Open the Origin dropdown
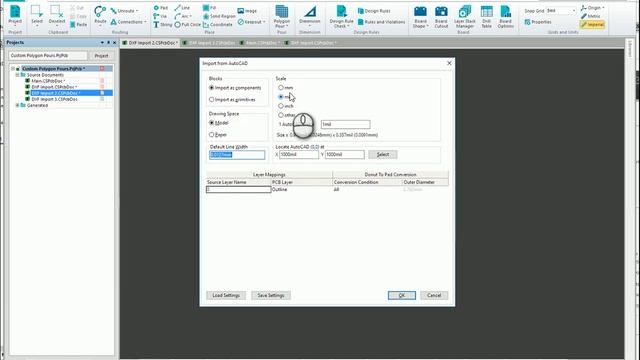This screenshot has height=360, width=640. [x=593, y=8]
